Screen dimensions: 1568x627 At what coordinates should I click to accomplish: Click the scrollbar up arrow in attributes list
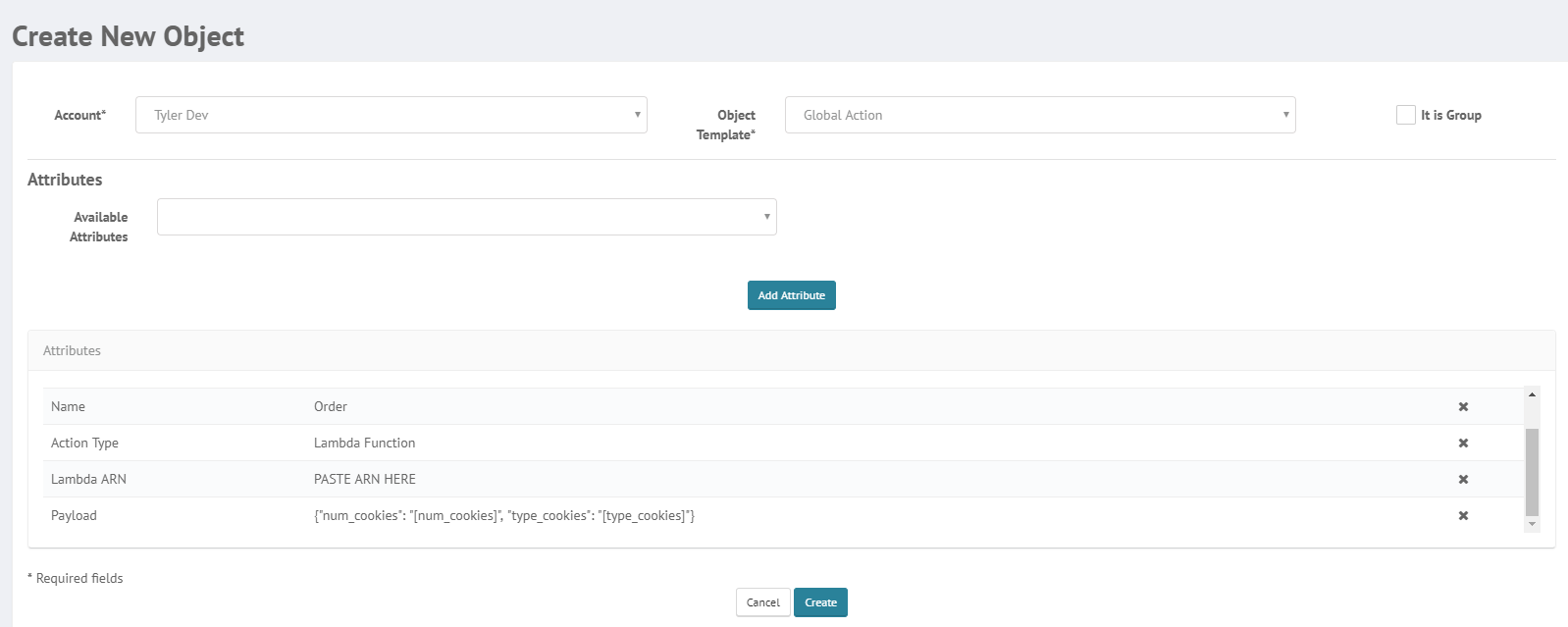tap(1532, 394)
